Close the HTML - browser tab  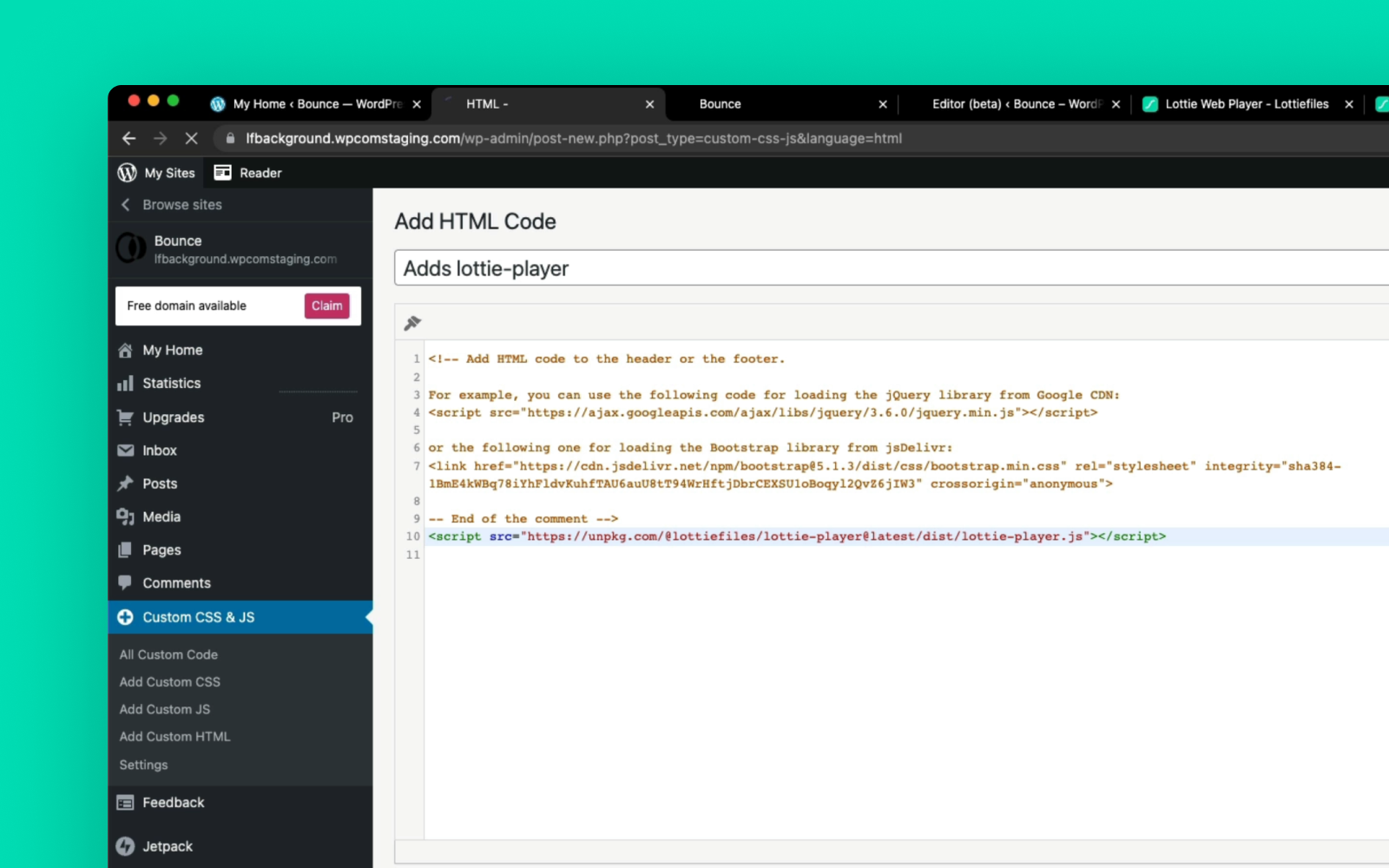(649, 104)
